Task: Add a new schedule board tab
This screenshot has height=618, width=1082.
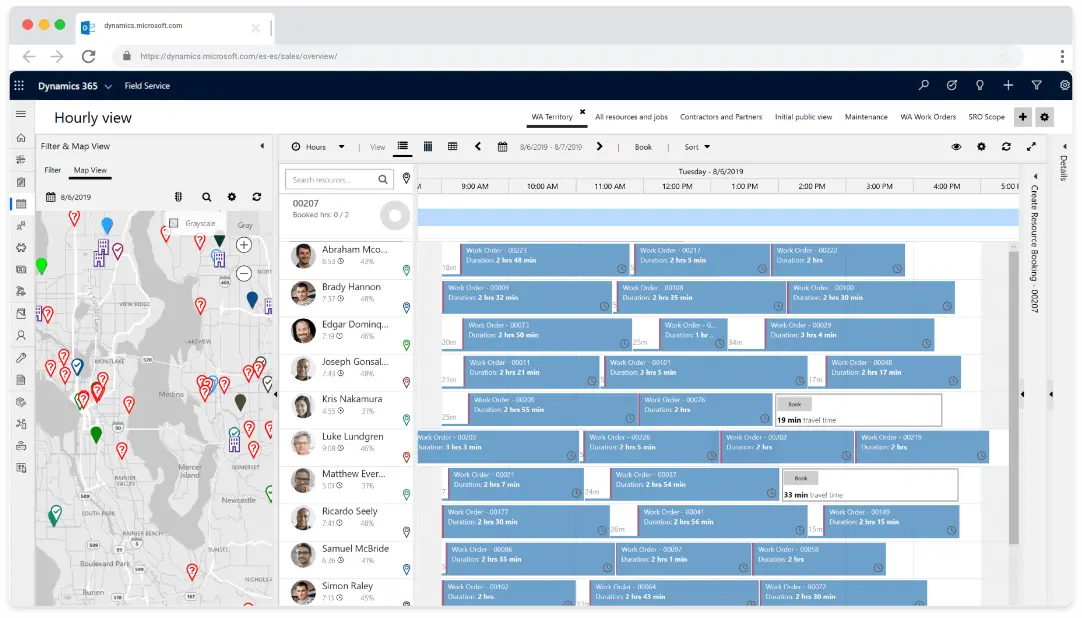Action: (1023, 117)
